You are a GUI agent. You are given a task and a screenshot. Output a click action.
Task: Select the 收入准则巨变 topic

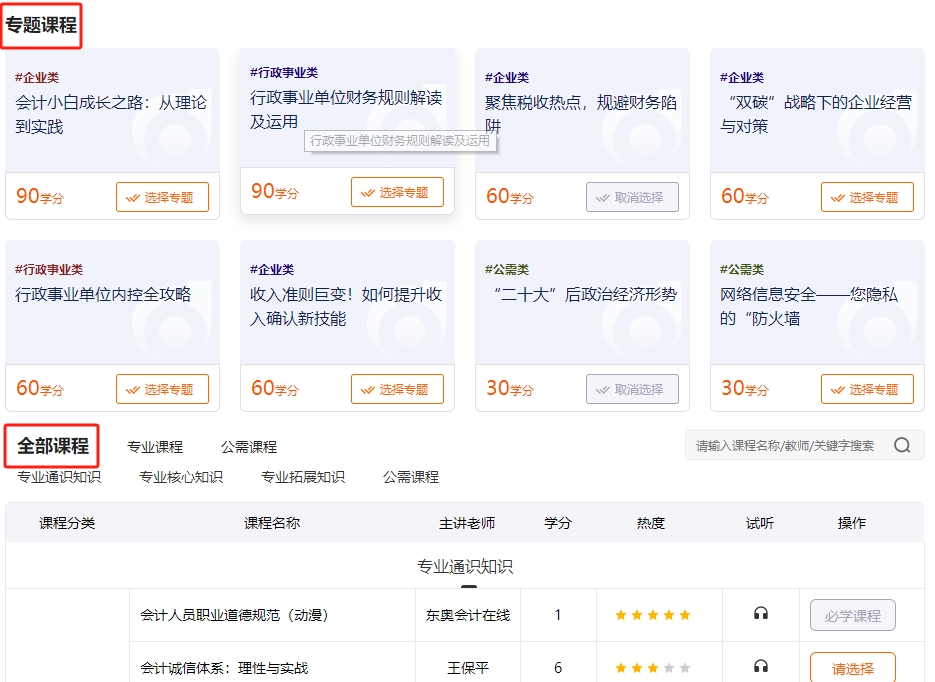click(x=397, y=388)
